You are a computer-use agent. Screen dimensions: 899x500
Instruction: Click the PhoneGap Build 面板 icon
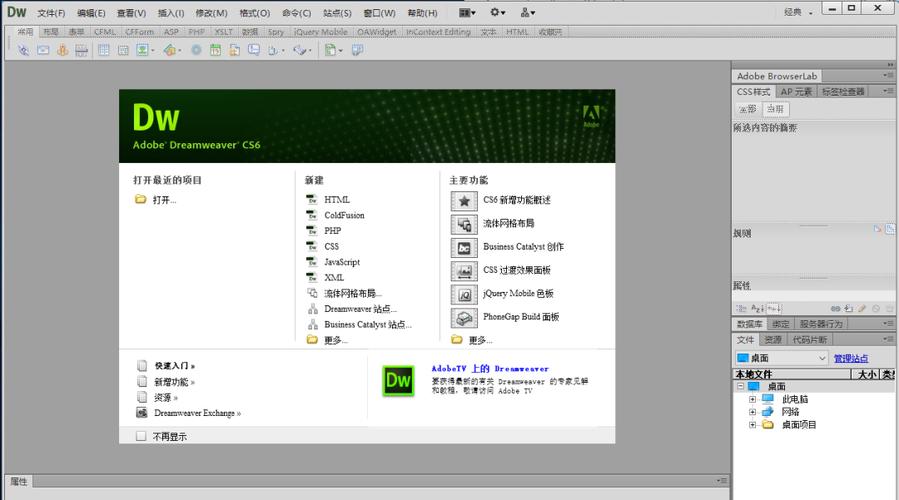464,318
